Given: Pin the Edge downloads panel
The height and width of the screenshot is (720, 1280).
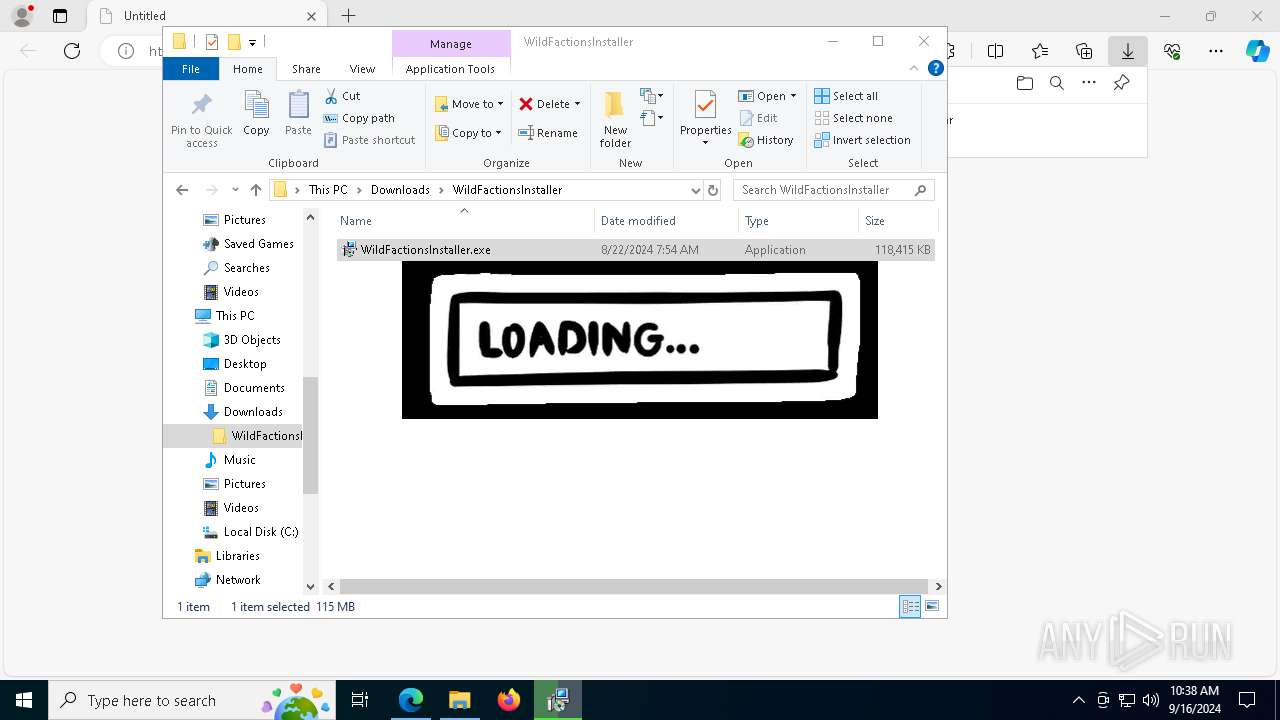Looking at the screenshot, I should tap(1121, 83).
